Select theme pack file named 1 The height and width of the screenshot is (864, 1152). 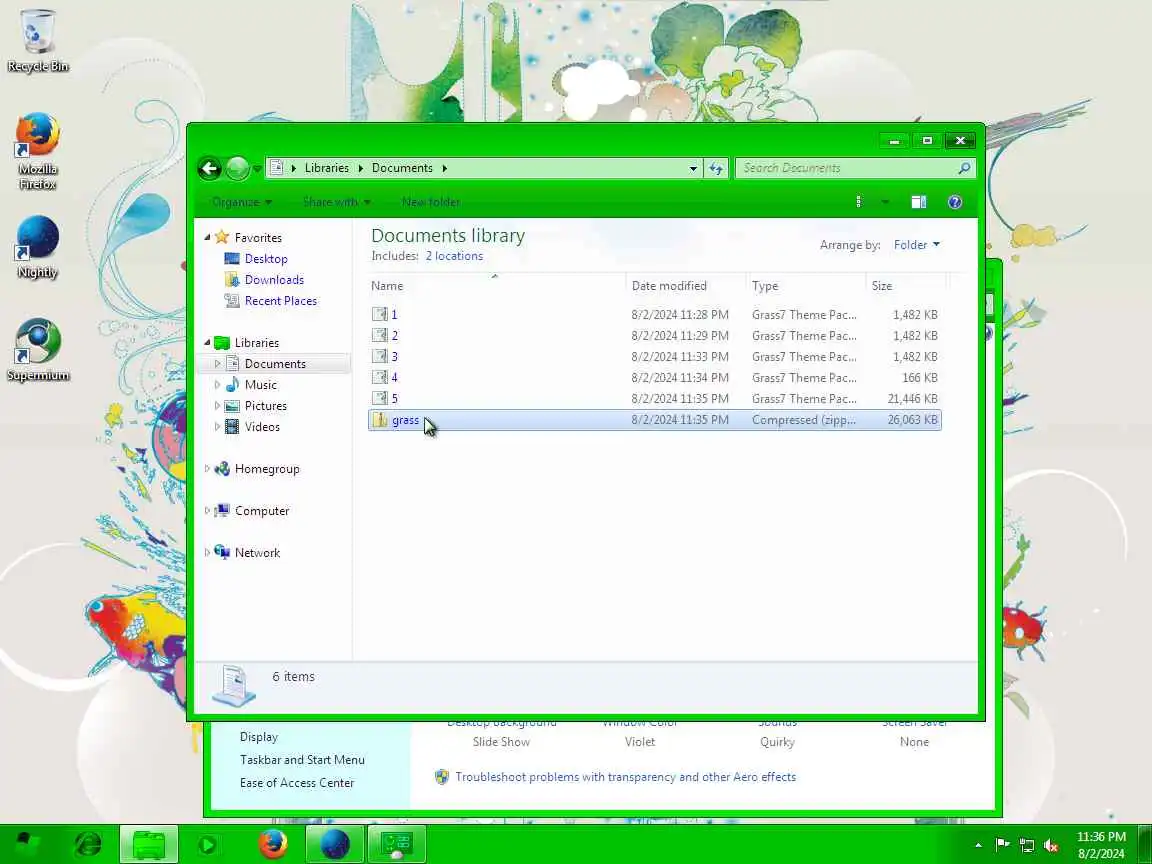point(394,314)
